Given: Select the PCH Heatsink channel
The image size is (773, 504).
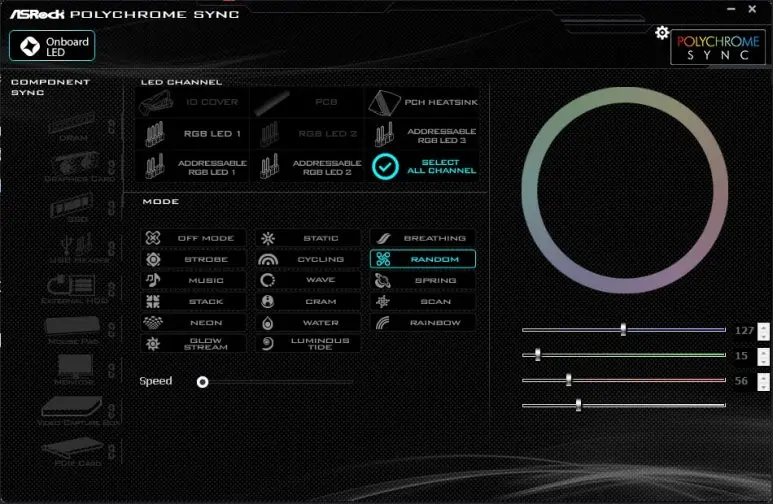Looking at the screenshot, I should click(x=422, y=102).
